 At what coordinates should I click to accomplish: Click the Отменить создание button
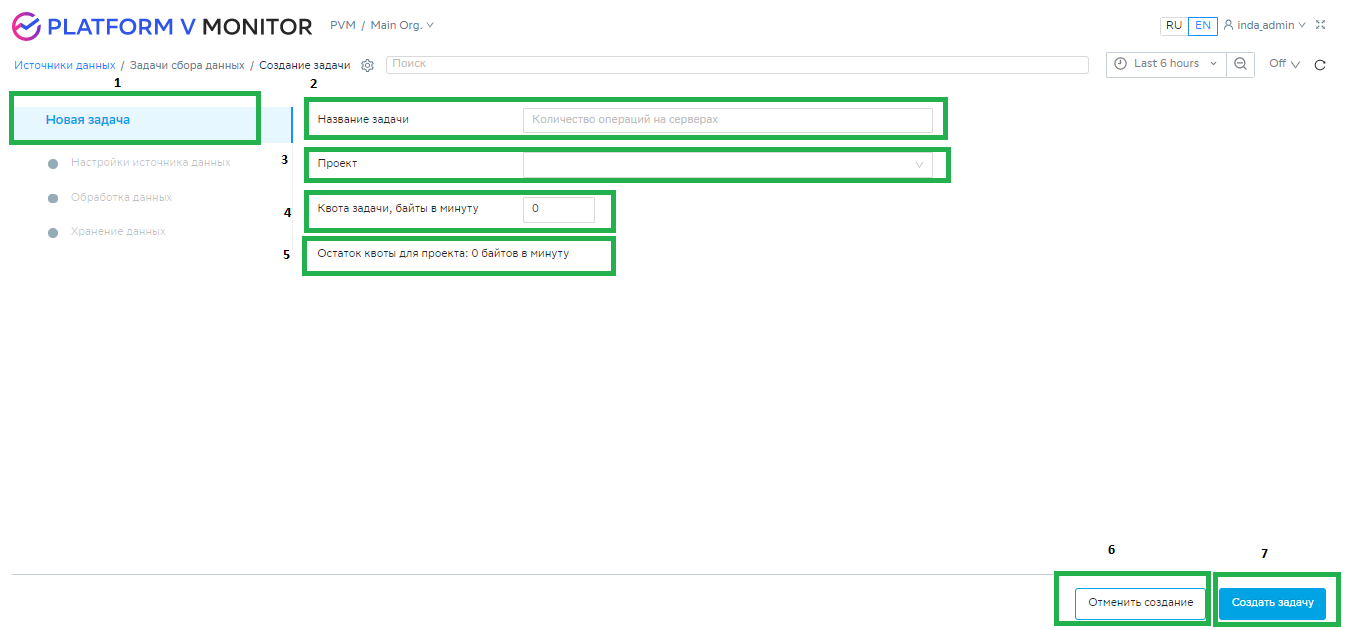(x=1140, y=603)
